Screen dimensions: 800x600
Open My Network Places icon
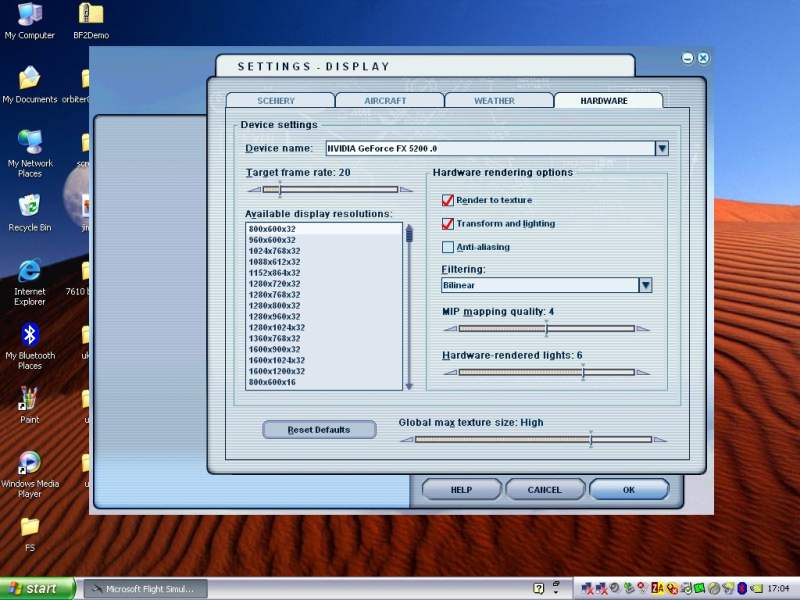(x=29, y=142)
